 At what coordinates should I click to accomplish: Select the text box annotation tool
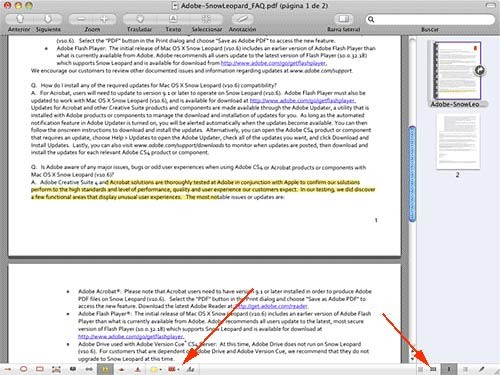tap(56, 369)
